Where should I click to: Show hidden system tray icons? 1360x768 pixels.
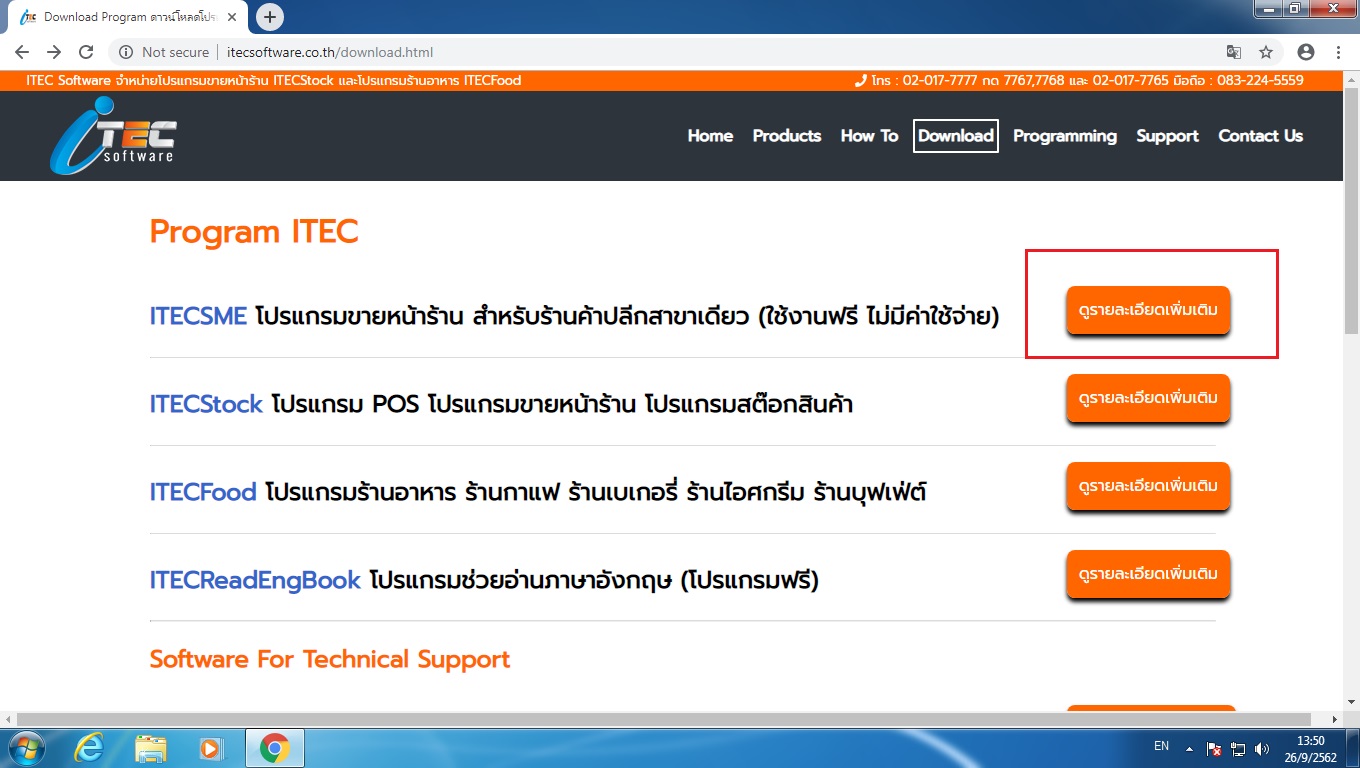(1189, 748)
